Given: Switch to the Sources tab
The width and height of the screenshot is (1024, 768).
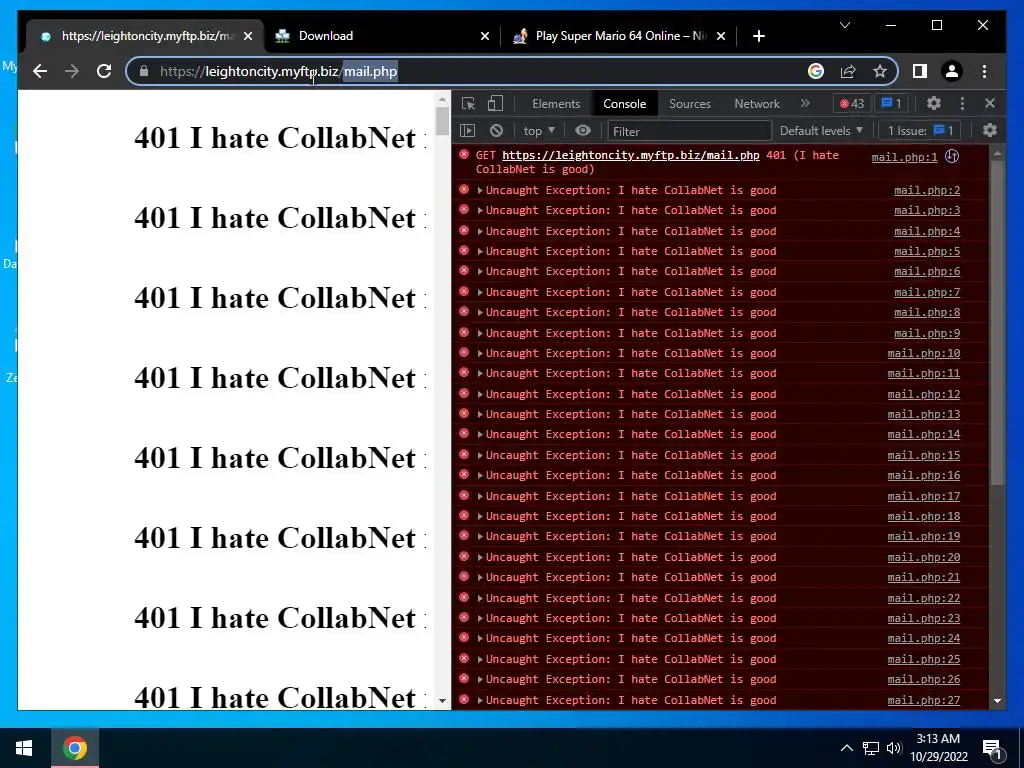Looking at the screenshot, I should pos(690,103).
